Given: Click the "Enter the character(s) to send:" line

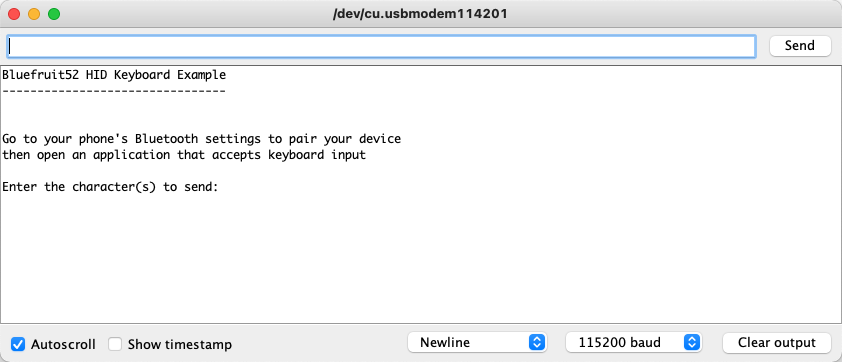Looking at the screenshot, I should [x=110, y=187].
